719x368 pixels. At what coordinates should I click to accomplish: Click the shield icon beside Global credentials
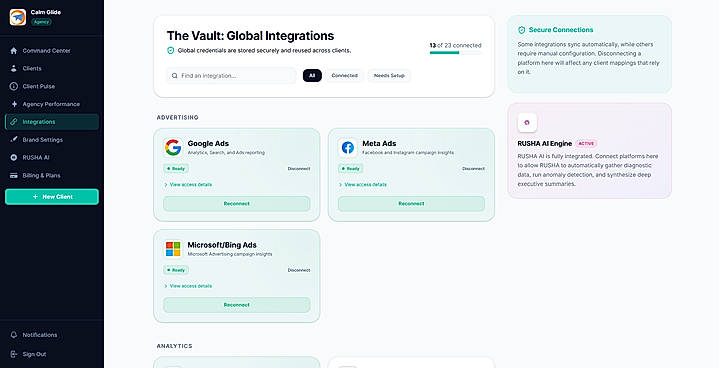[x=171, y=50]
